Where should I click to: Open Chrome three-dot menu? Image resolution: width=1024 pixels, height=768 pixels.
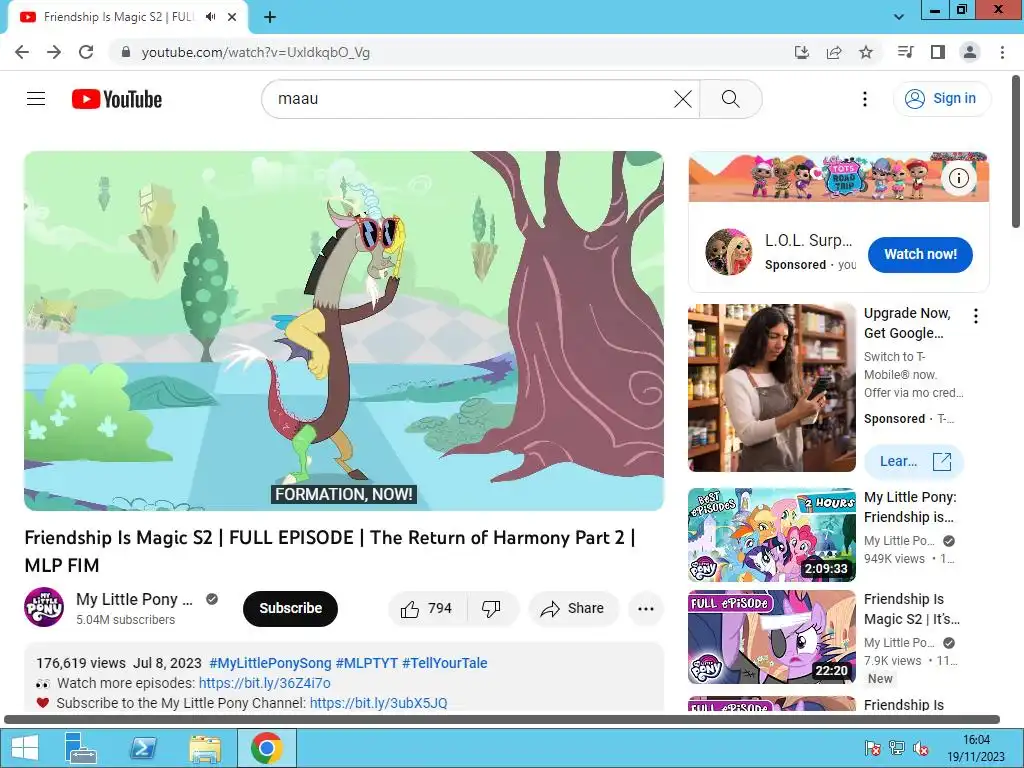[x=1002, y=52]
